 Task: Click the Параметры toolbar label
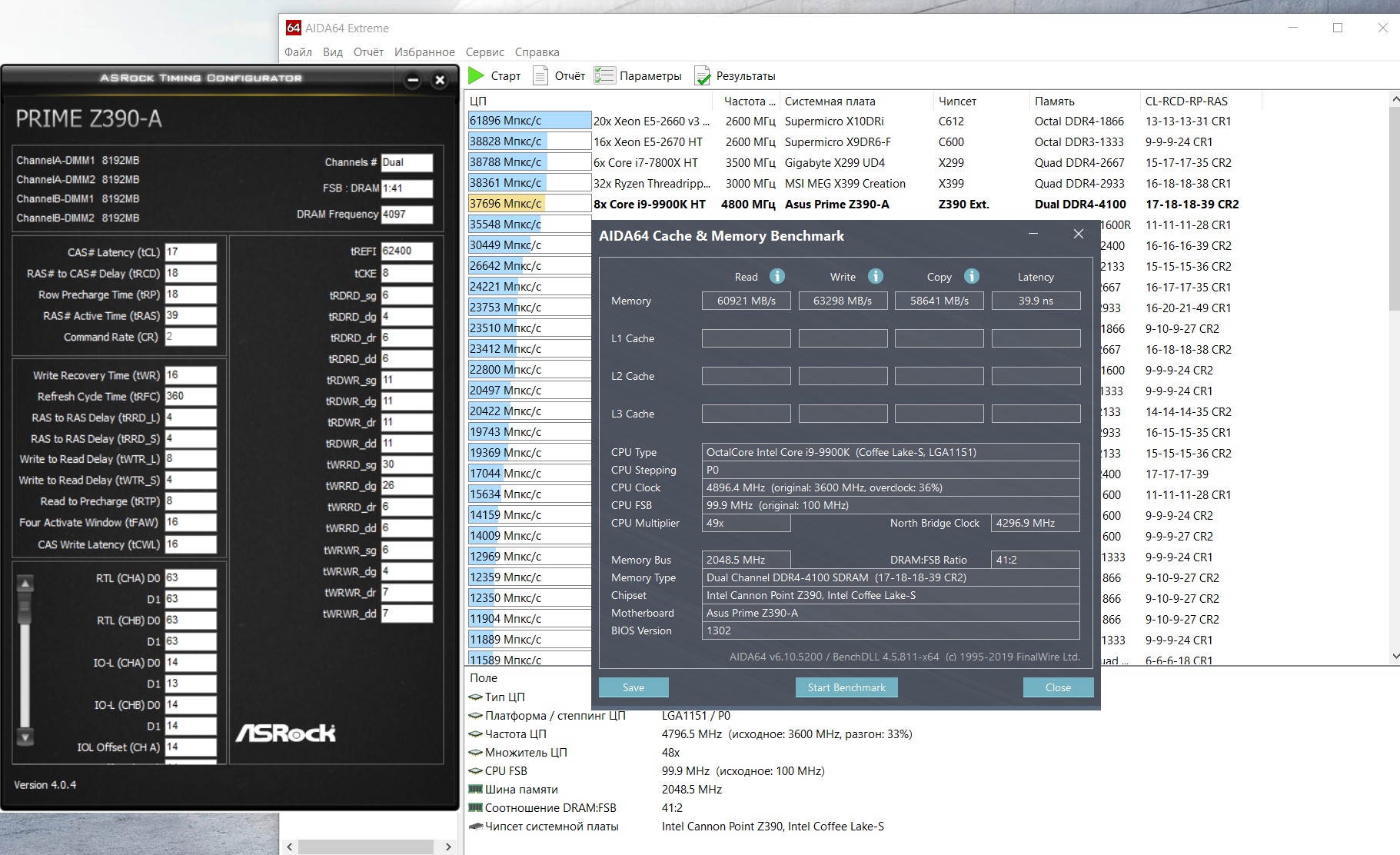650,76
